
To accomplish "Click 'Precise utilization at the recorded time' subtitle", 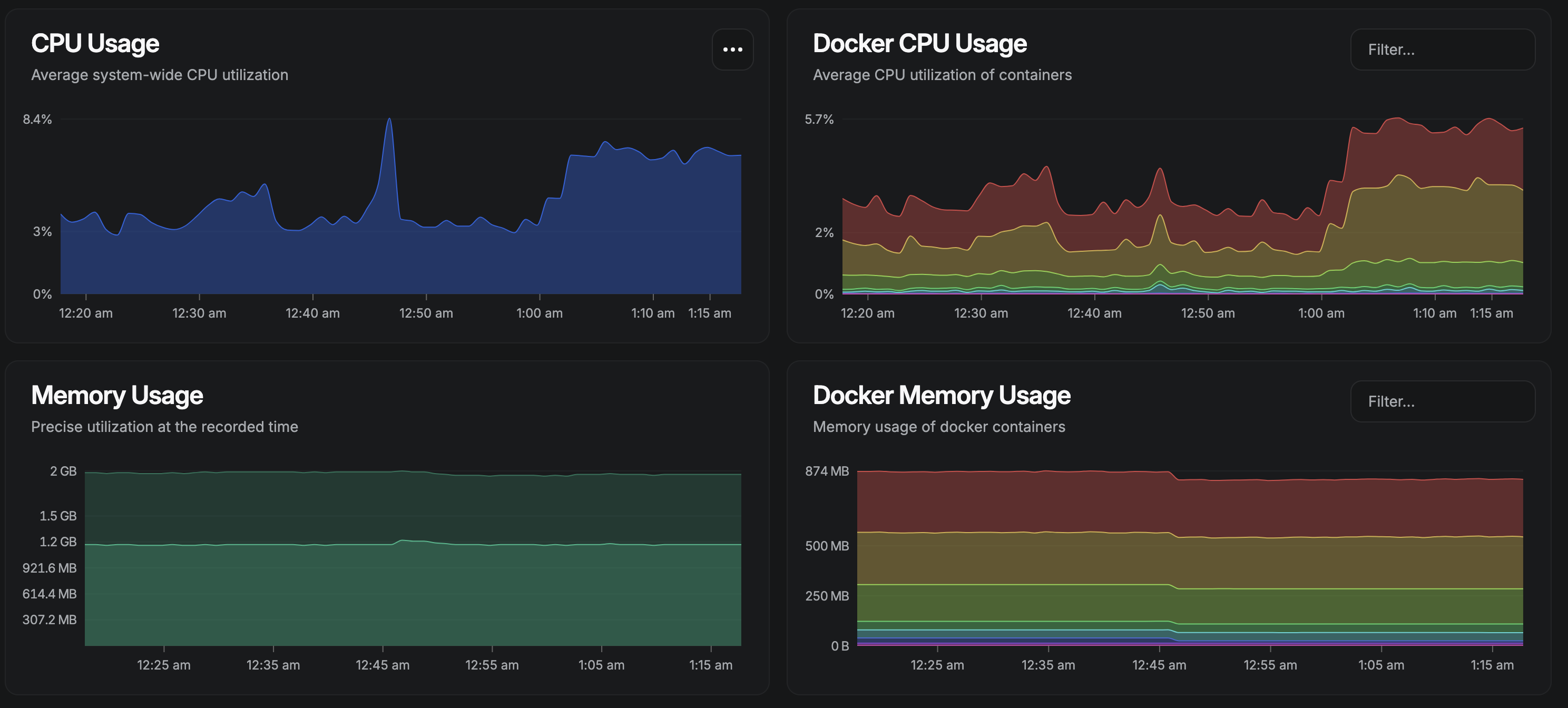I will [x=164, y=427].
